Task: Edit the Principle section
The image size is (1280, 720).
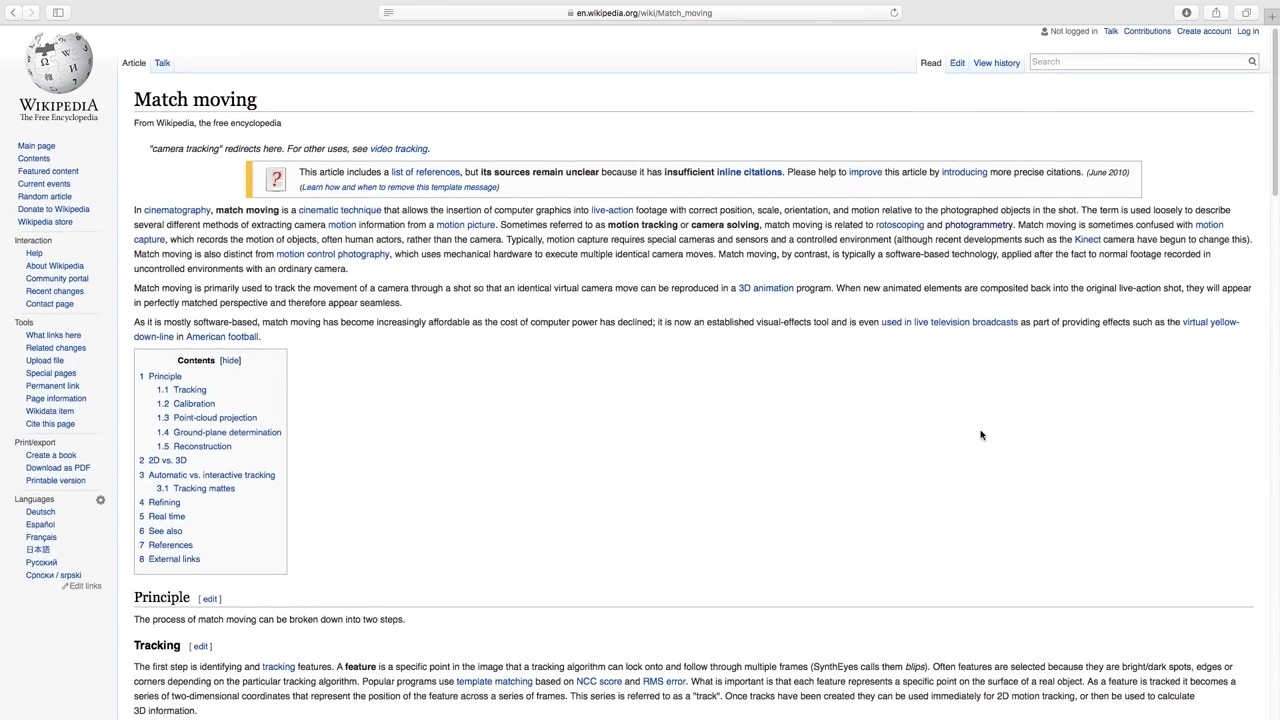Action: (210, 599)
